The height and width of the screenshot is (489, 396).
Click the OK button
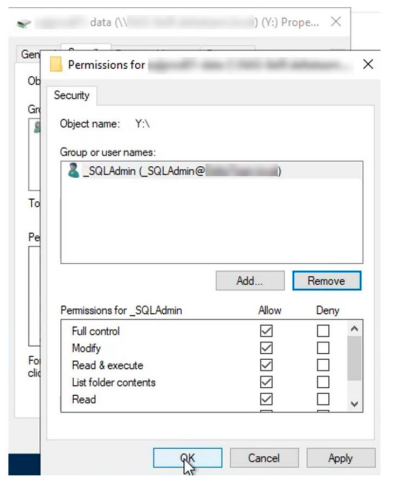click(187, 458)
